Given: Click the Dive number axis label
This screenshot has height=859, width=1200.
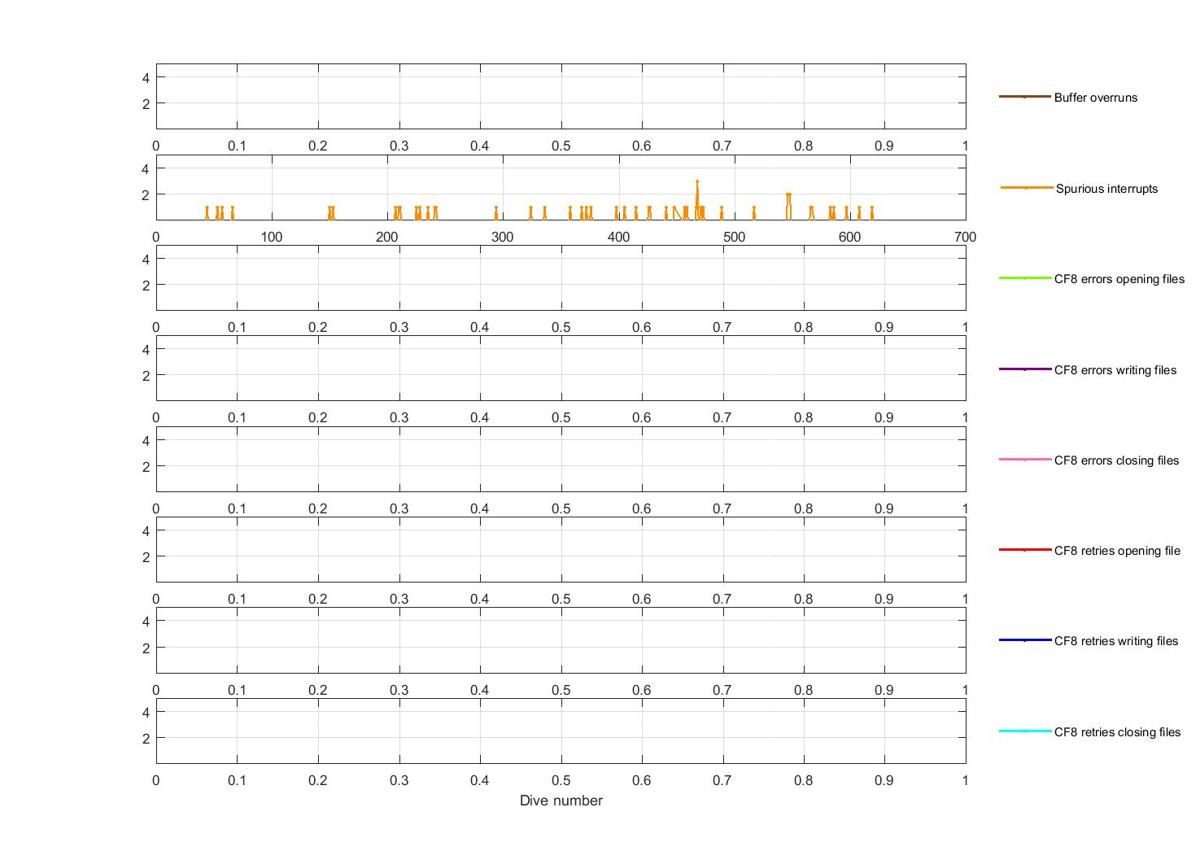Looking at the screenshot, I should tap(561, 801).
